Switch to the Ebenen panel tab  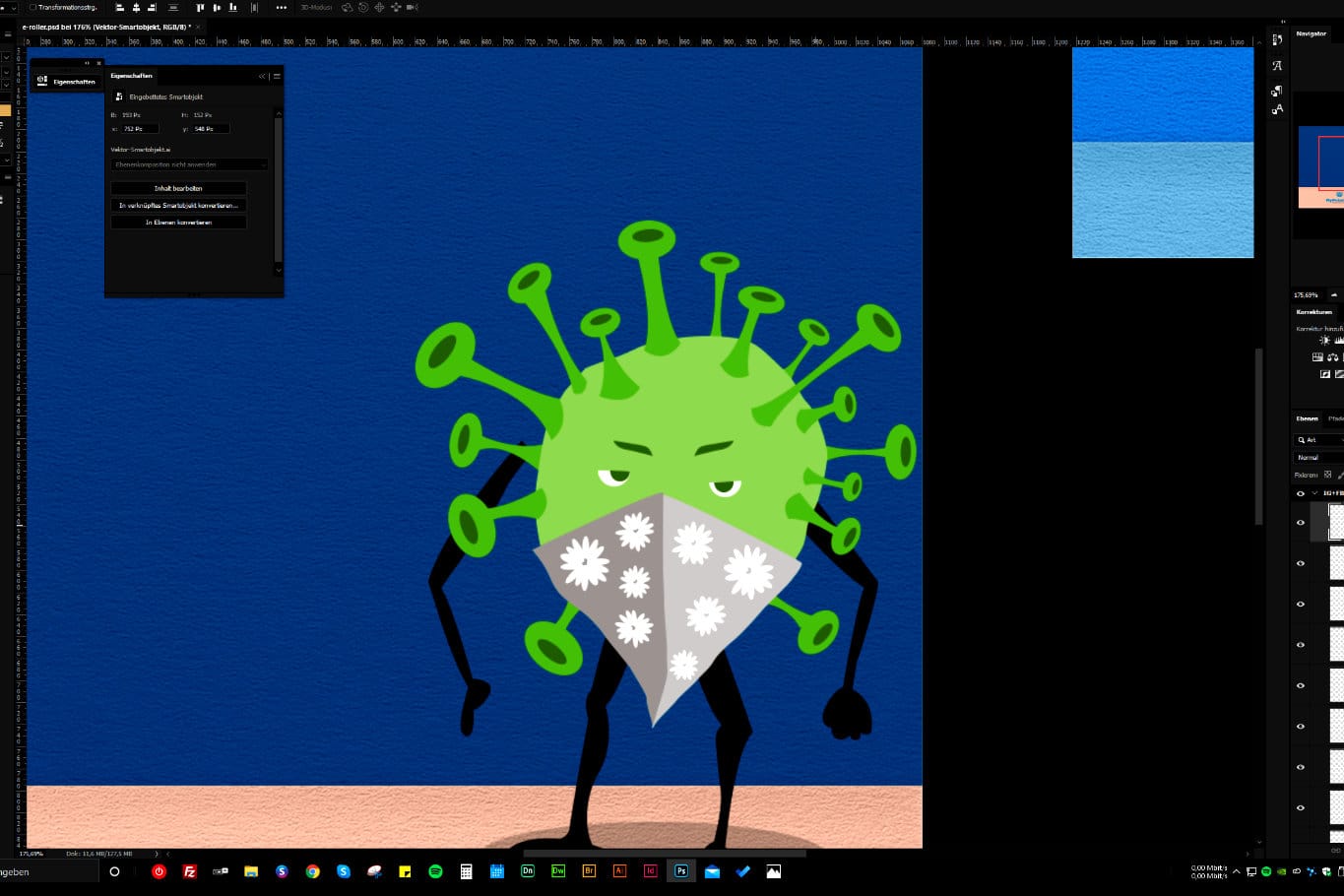pyautogui.click(x=1307, y=418)
